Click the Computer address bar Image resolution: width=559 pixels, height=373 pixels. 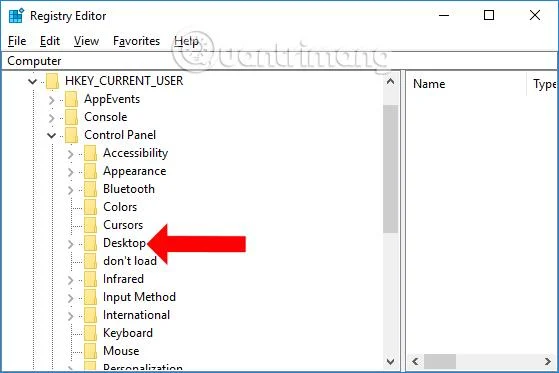coord(279,61)
